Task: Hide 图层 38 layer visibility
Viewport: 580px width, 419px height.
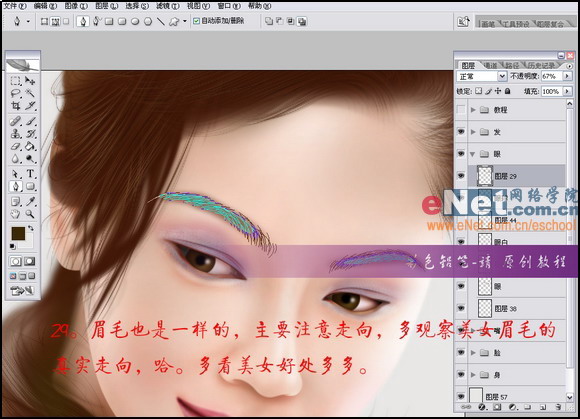Action: [x=461, y=308]
